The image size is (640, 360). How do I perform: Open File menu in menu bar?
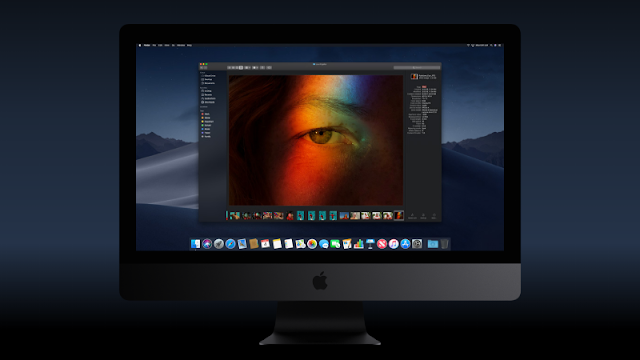click(x=154, y=45)
